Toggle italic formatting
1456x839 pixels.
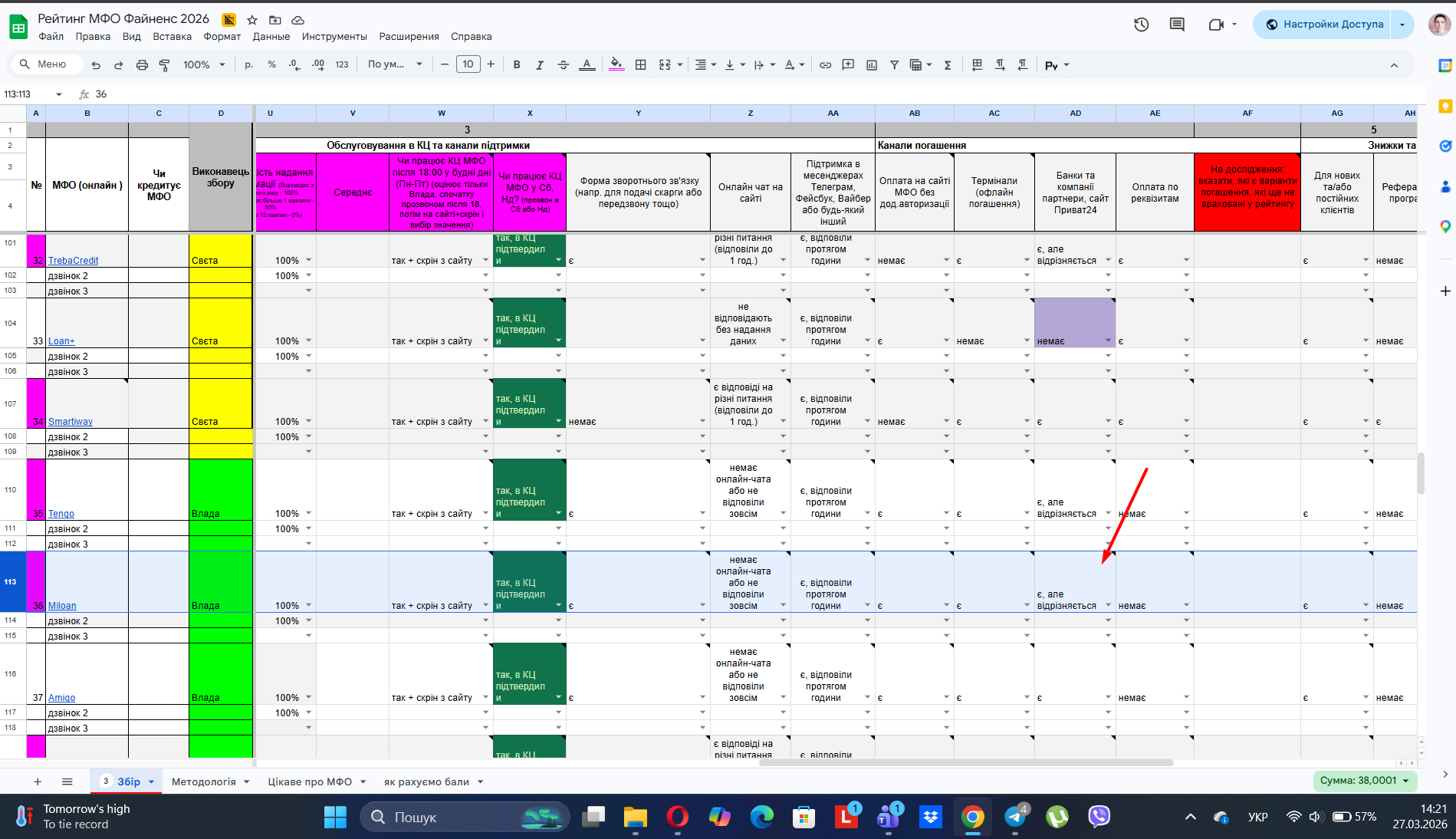click(x=540, y=65)
